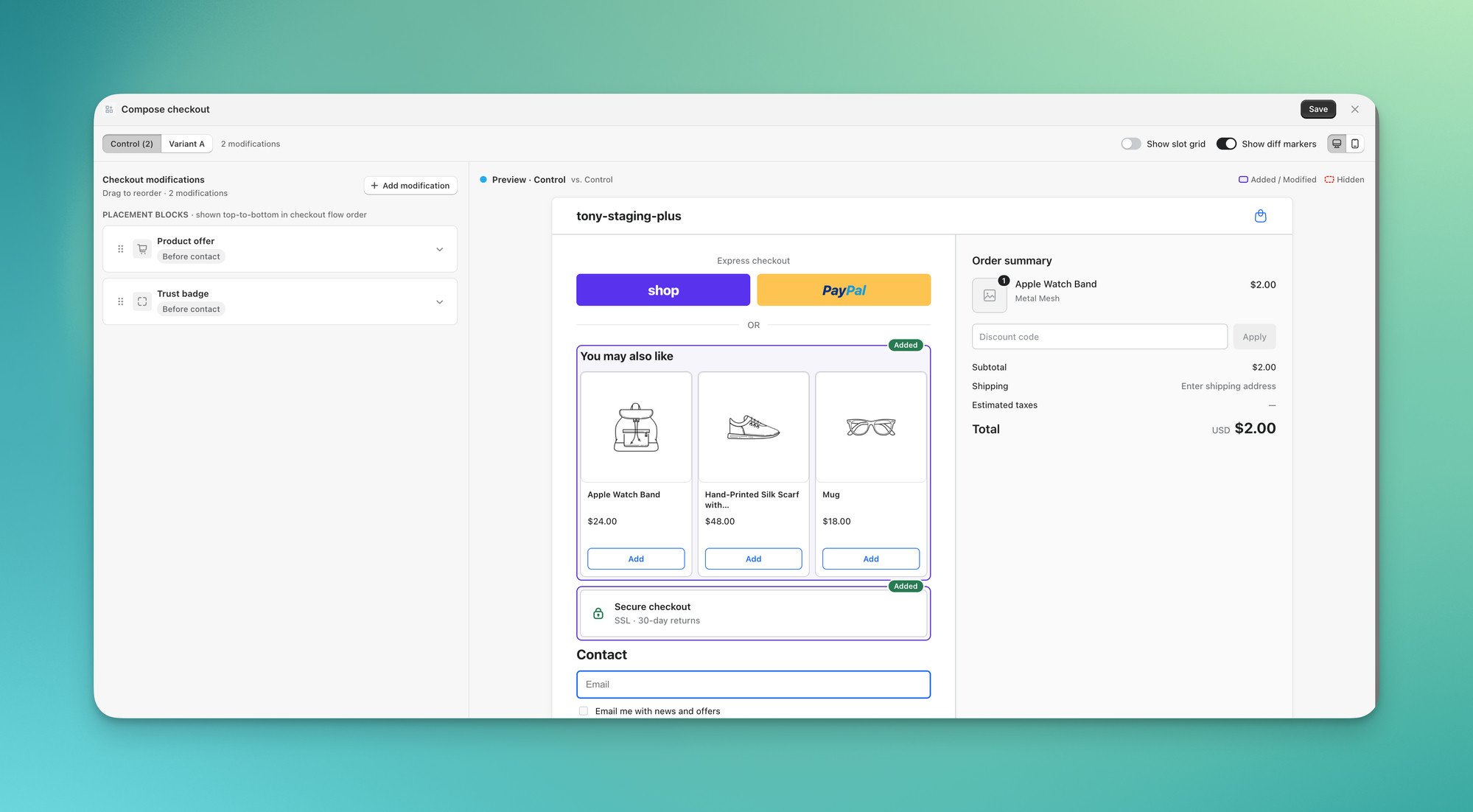Add the Mug offer
The width and height of the screenshot is (1473, 812).
[871, 559]
